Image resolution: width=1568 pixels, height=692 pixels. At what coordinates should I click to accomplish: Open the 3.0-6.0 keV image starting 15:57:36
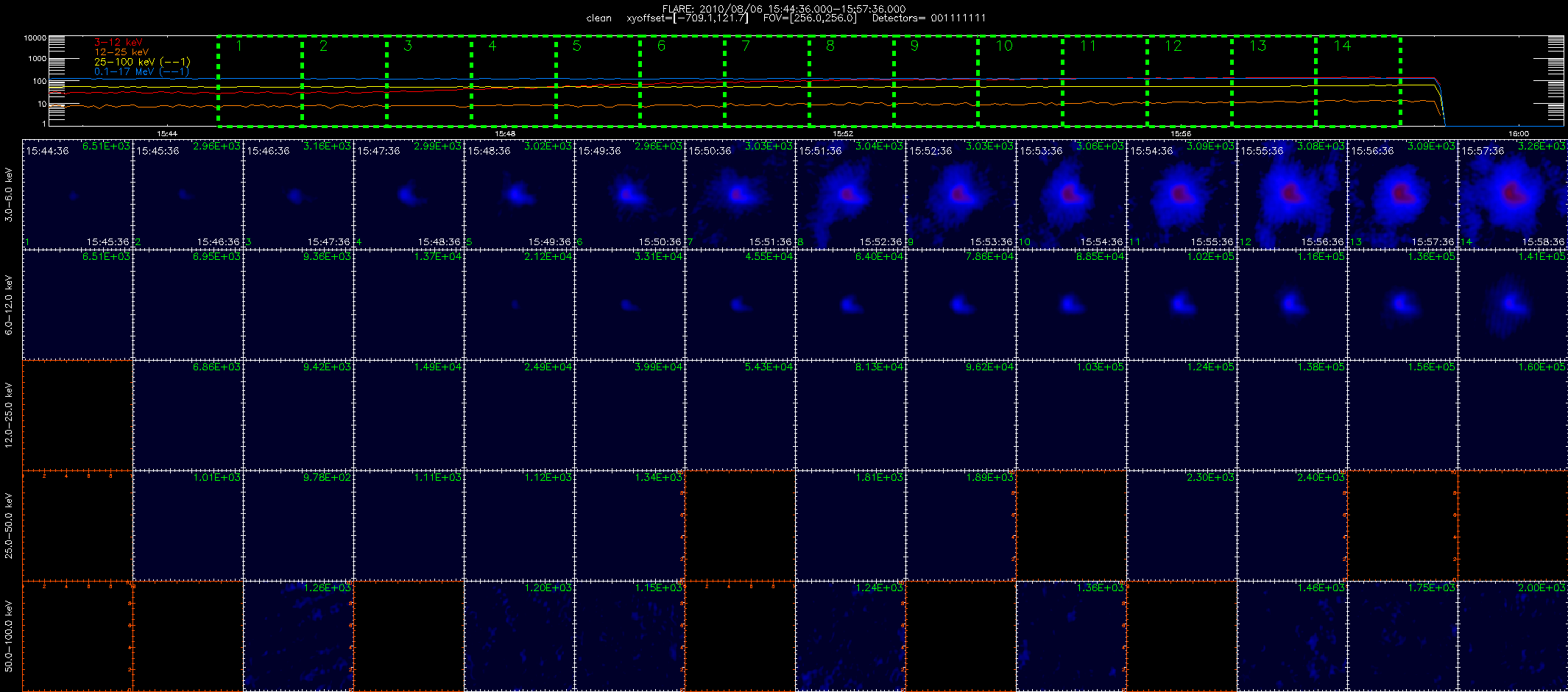pyautogui.click(x=1513, y=194)
